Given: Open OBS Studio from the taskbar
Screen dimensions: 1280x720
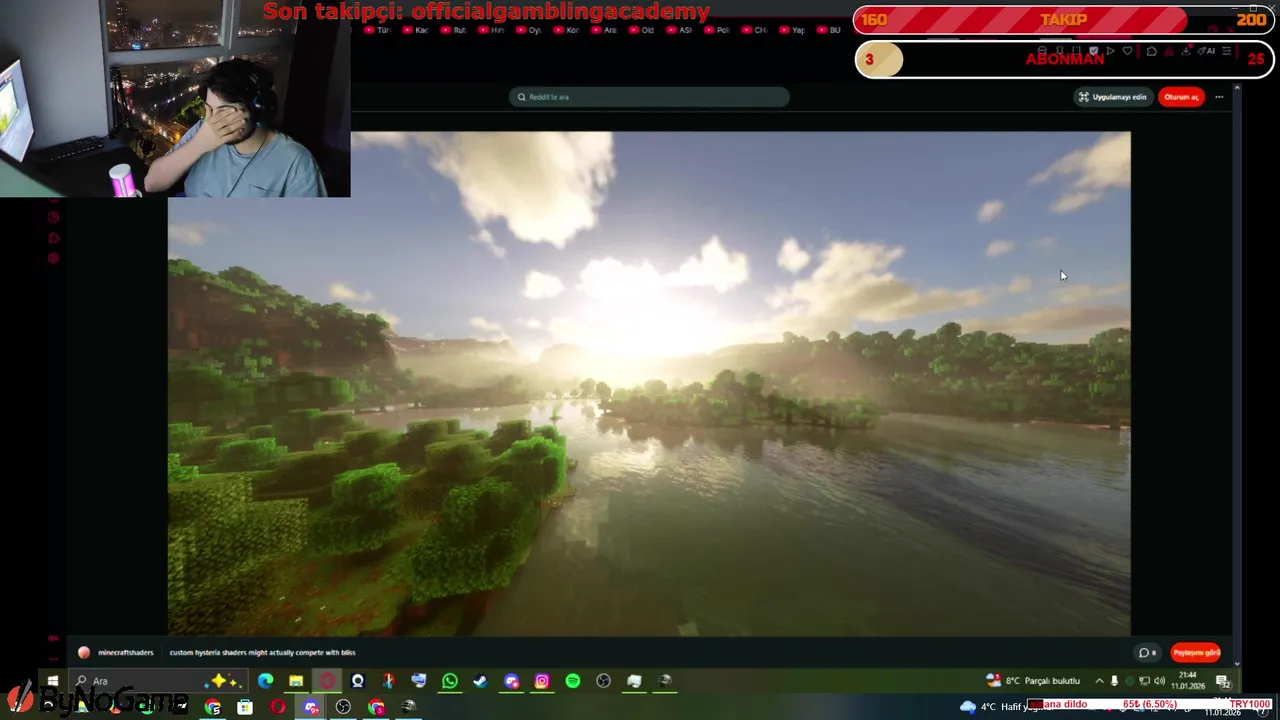Looking at the screenshot, I should pos(603,681).
